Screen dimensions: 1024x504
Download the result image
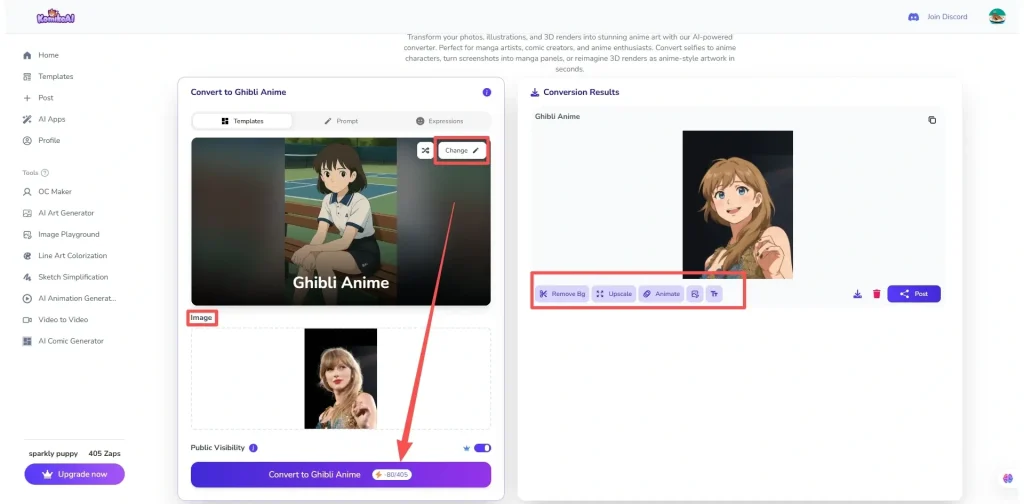(x=857, y=294)
